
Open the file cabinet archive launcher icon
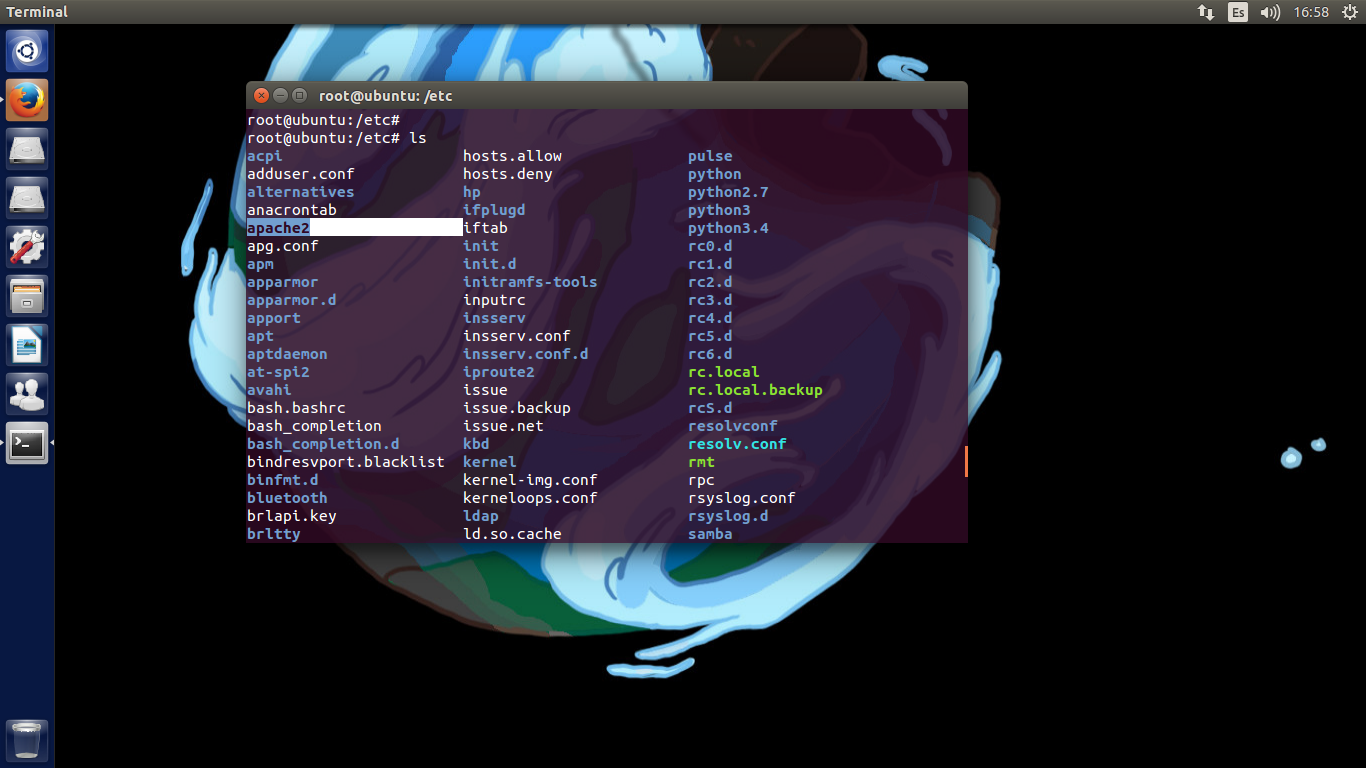(x=27, y=296)
